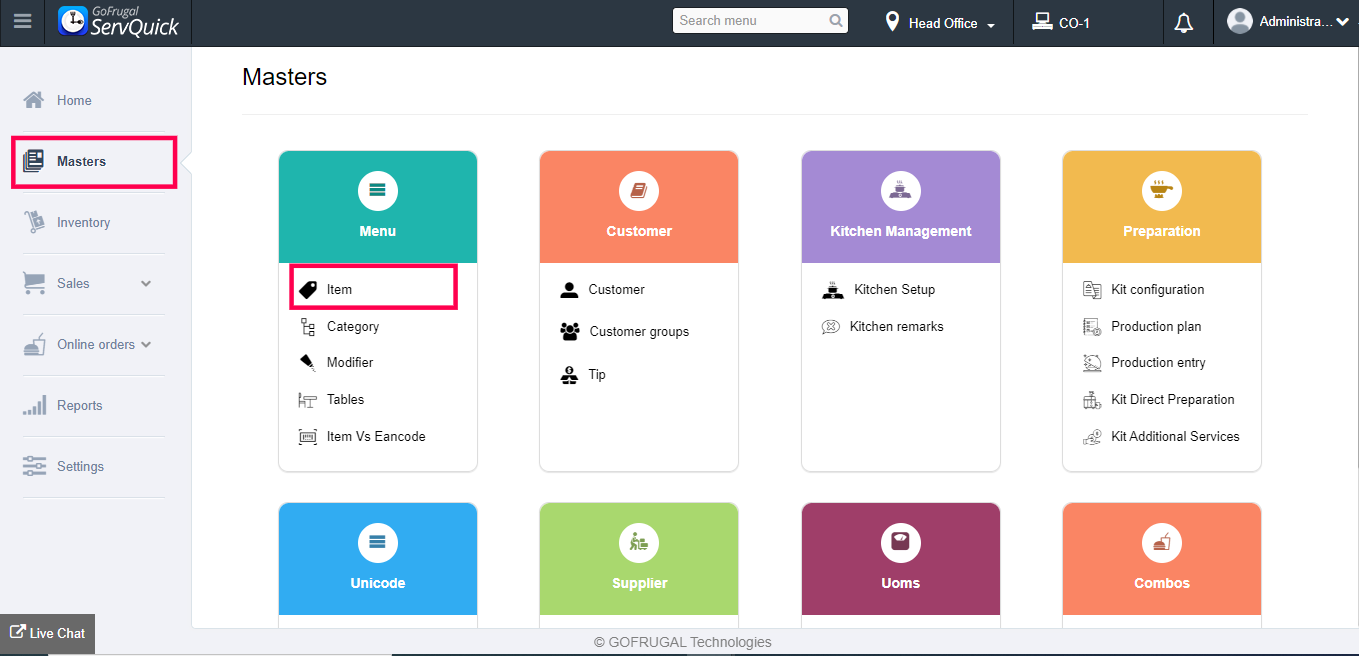This screenshot has width=1359, height=656.
Task: Go to Home in the sidebar
Action: click(x=74, y=100)
